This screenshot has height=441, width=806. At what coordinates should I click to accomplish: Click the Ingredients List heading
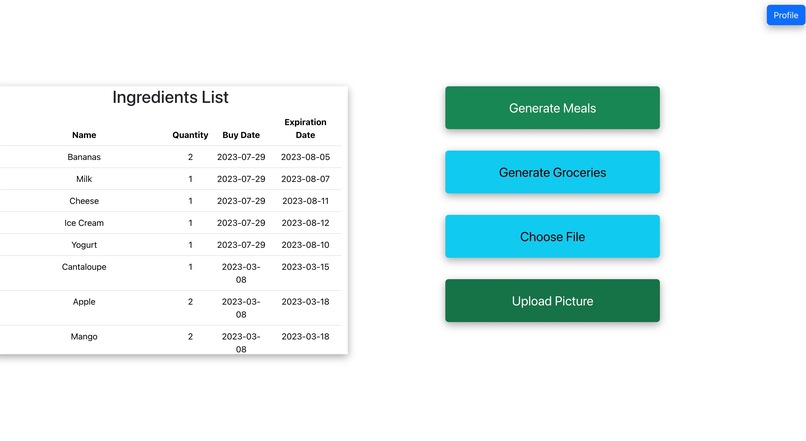(x=170, y=97)
